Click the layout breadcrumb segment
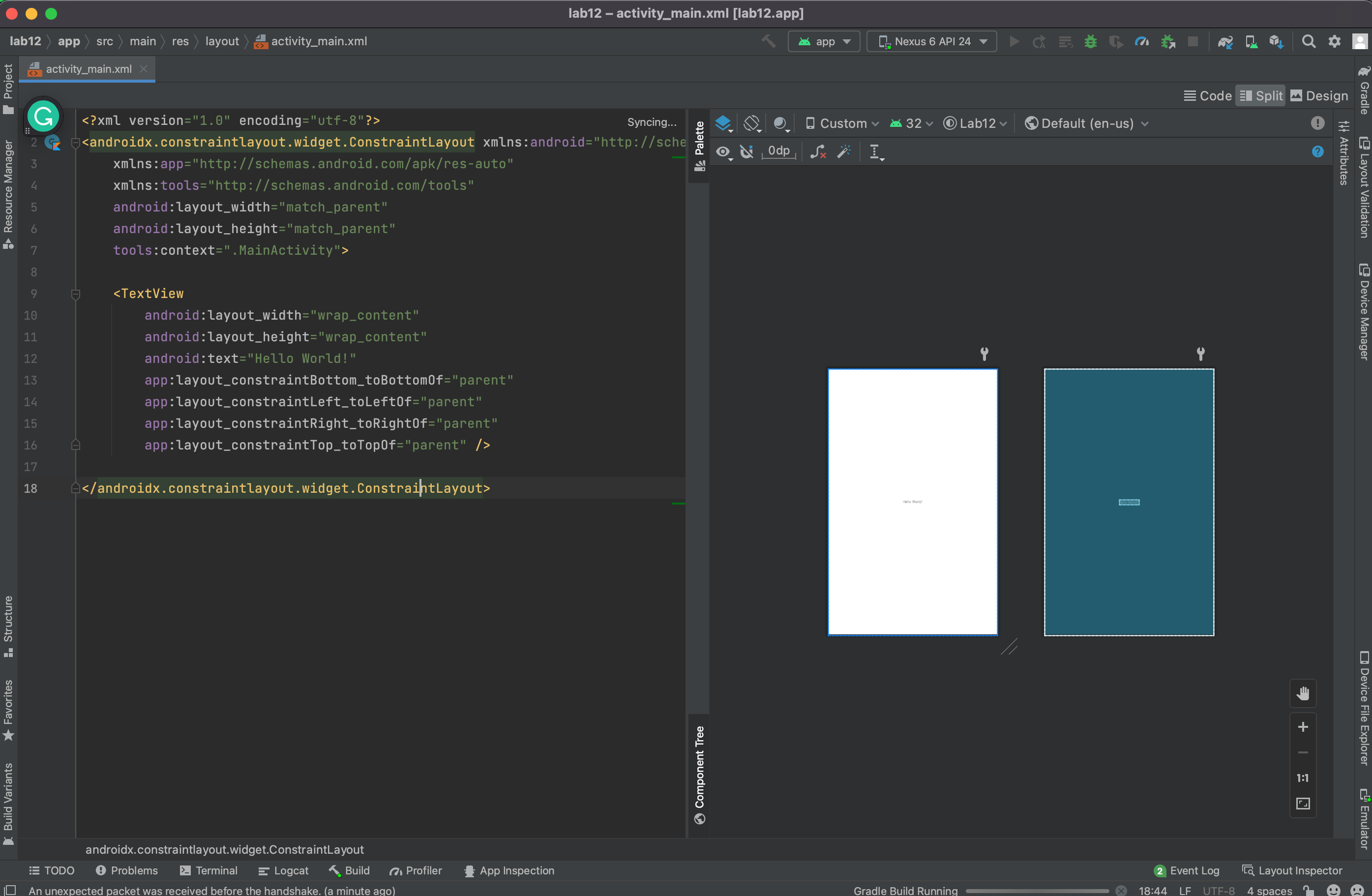The image size is (1372, 896). (x=222, y=41)
